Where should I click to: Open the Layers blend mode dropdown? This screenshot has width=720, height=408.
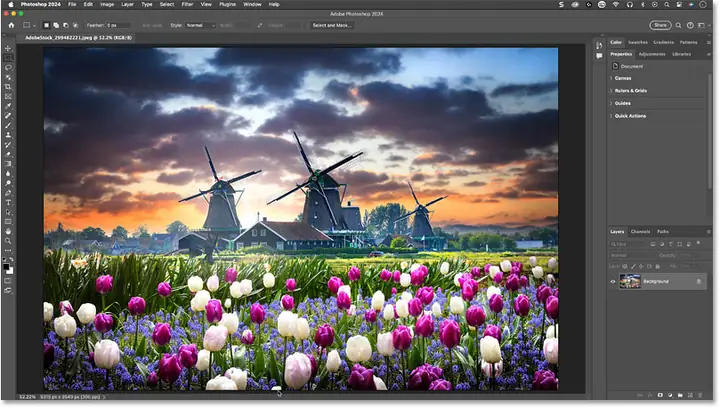pyautogui.click(x=632, y=255)
